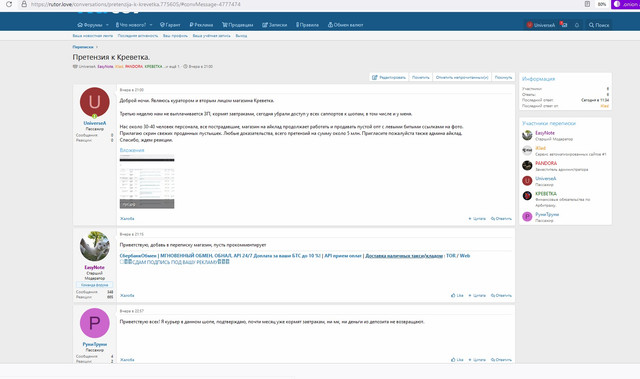640x379 pixels.
Task: Click the Выход logout link
Action: pos(241,36)
